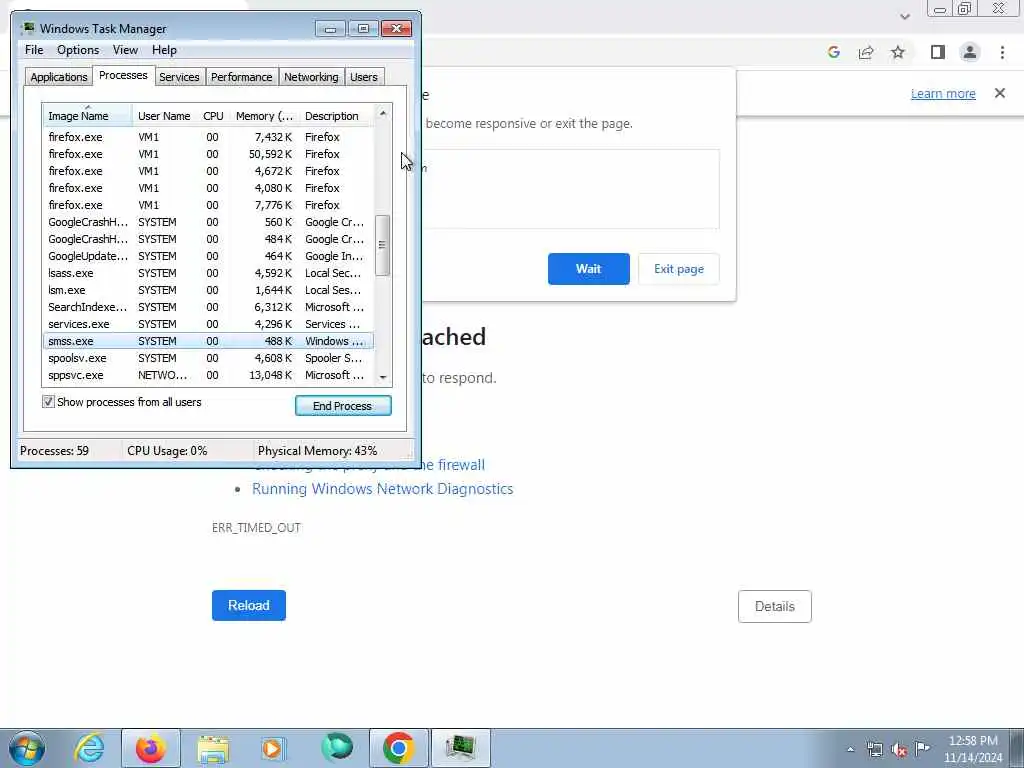Open Chrome three-dot menu
The width and height of the screenshot is (1024, 768).
(1002, 52)
